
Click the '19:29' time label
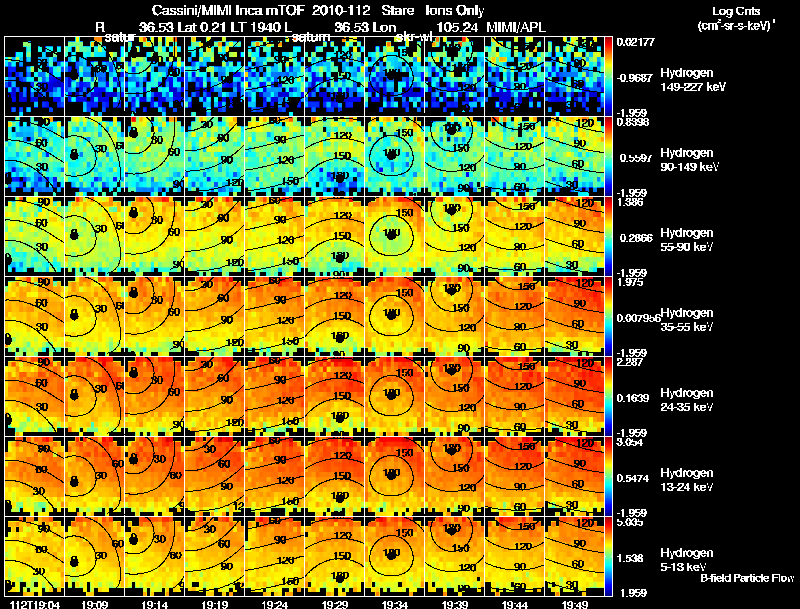[x=335, y=604]
